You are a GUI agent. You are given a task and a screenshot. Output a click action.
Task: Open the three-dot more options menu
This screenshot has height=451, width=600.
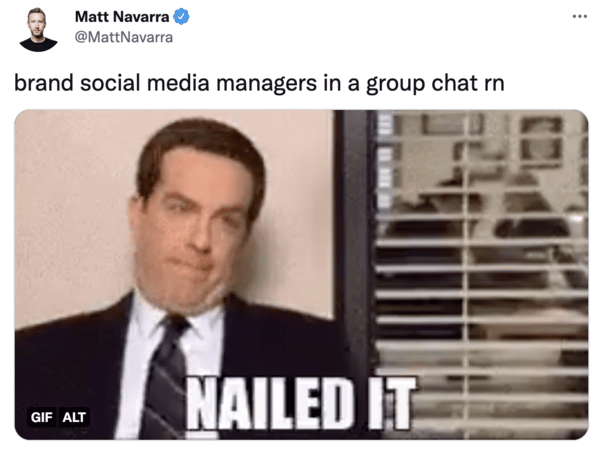(579, 16)
